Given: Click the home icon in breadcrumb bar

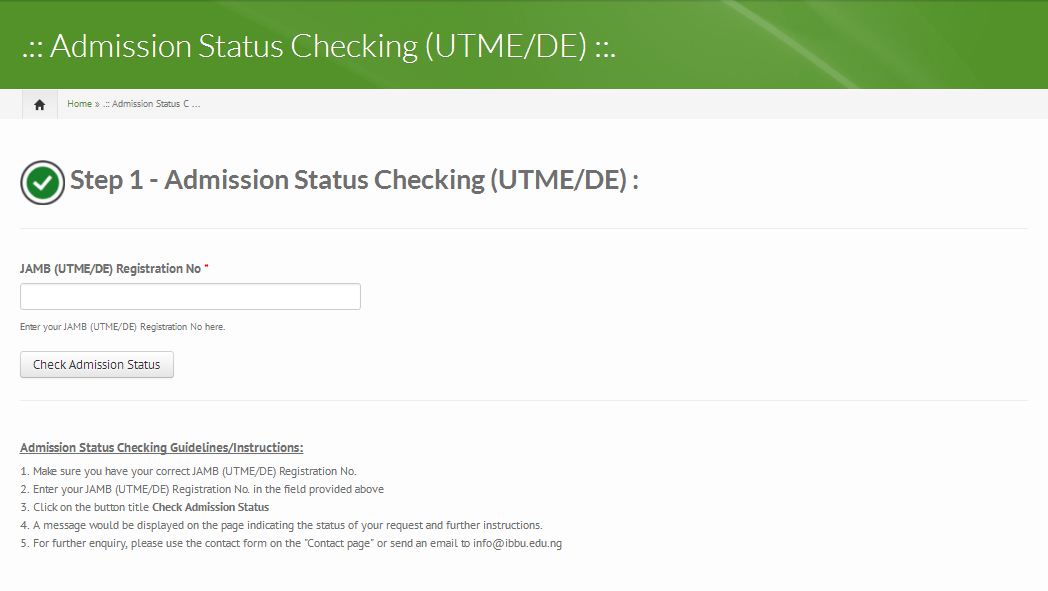Looking at the screenshot, I should pyautogui.click(x=39, y=104).
